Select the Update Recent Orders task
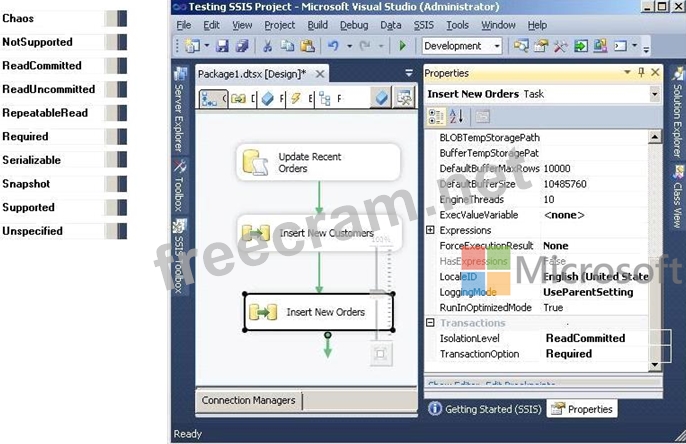The height and width of the screenshot is (444, 686). (318, 162)
